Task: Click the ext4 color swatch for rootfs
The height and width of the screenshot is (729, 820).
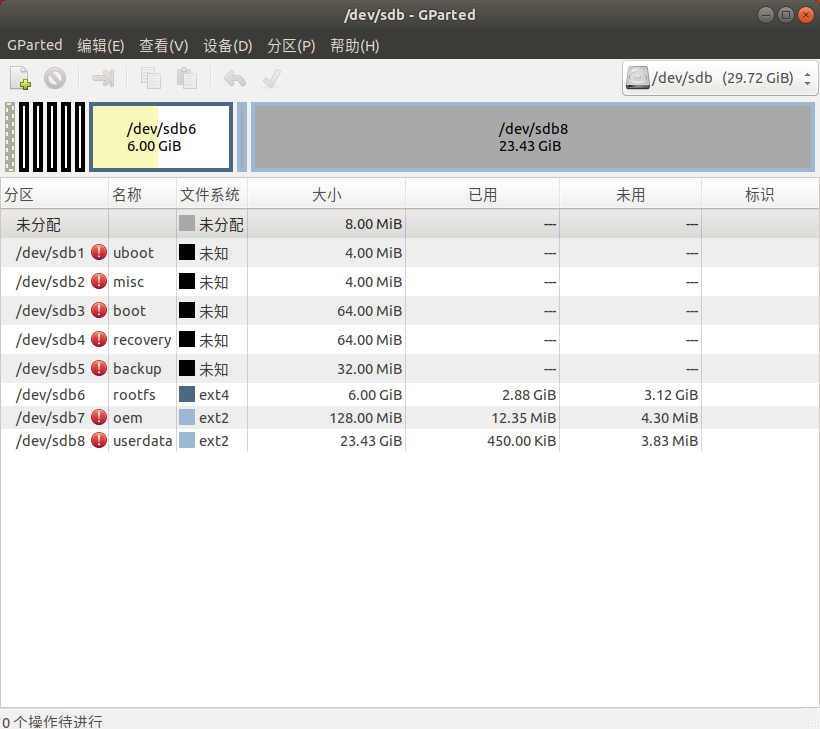Action: point(187,395)
